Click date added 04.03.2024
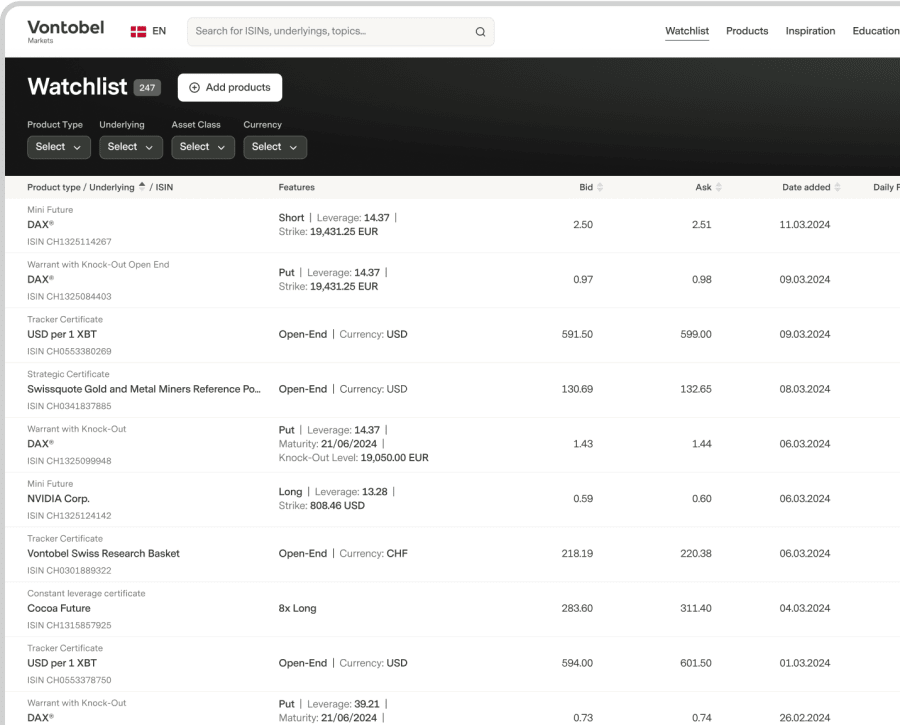This screenshot has width=900, height=725. [805, 608]
